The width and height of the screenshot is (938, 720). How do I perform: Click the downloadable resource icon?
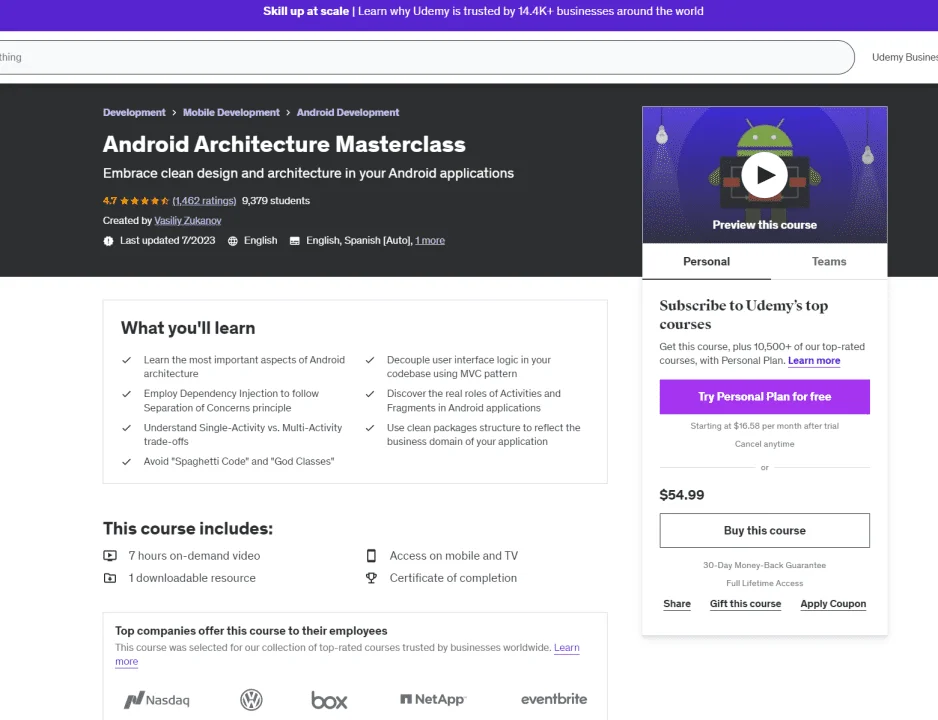110,578
